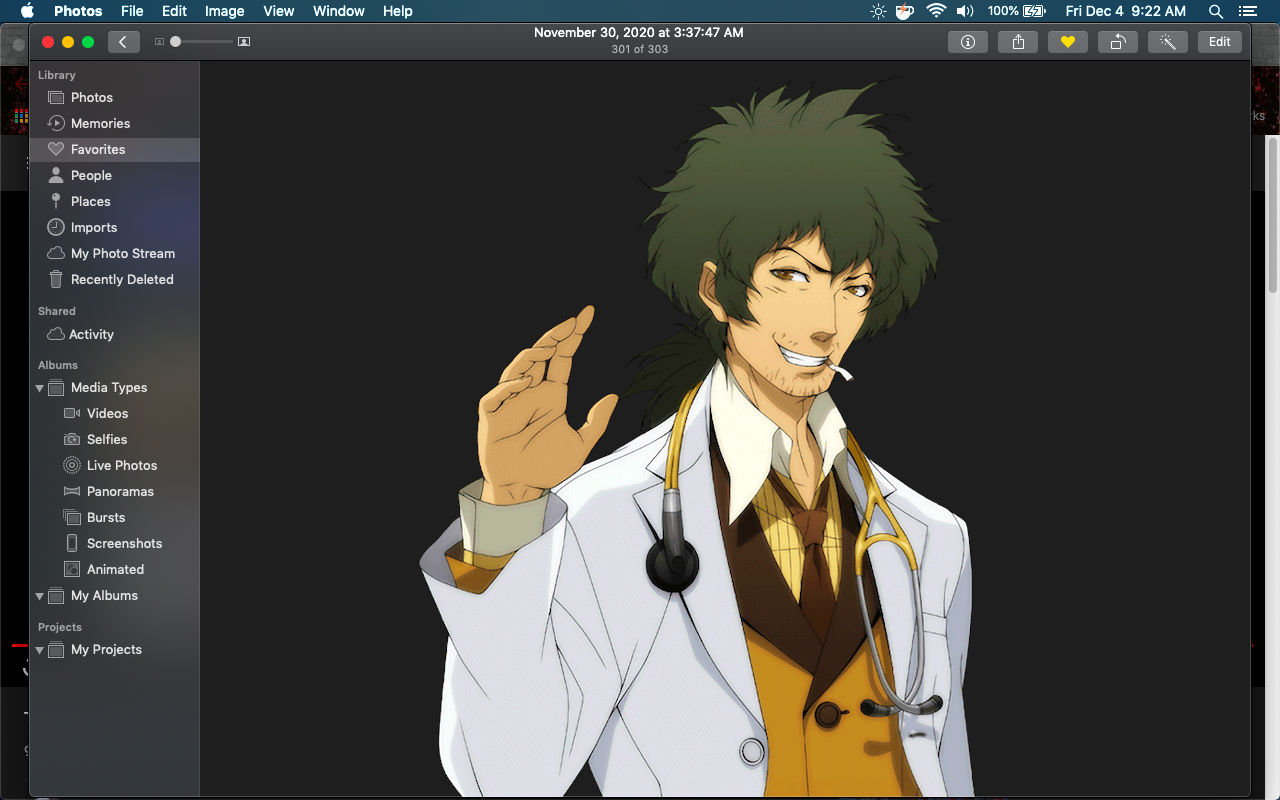Viewport: 1280px width, 800px height.
Task: Click the Animated album icon
Action: [x=72, y=569]
